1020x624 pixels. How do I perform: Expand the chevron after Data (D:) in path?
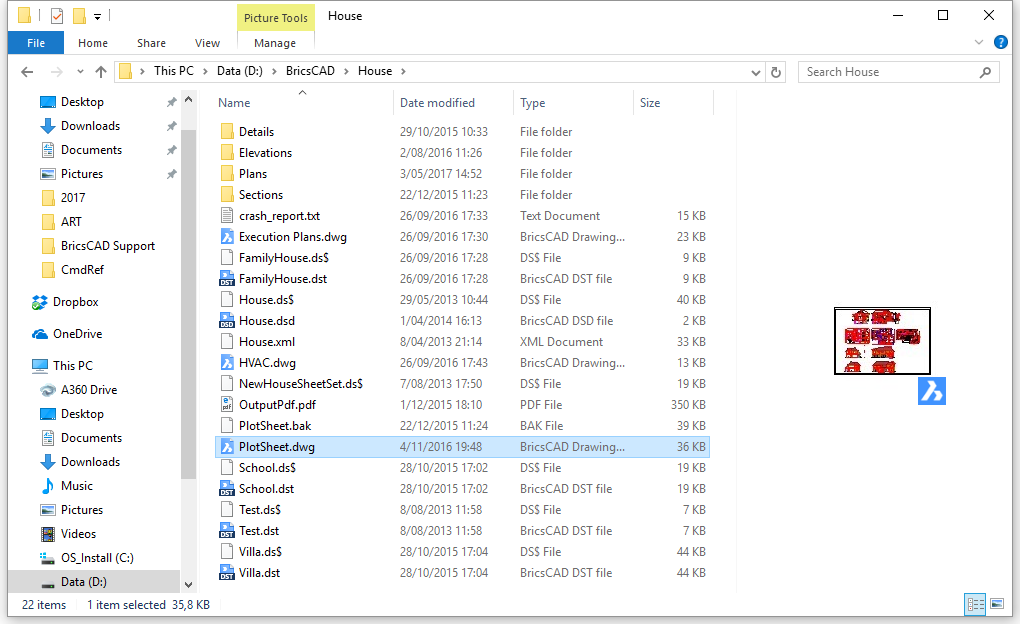(x=274, y=72)
